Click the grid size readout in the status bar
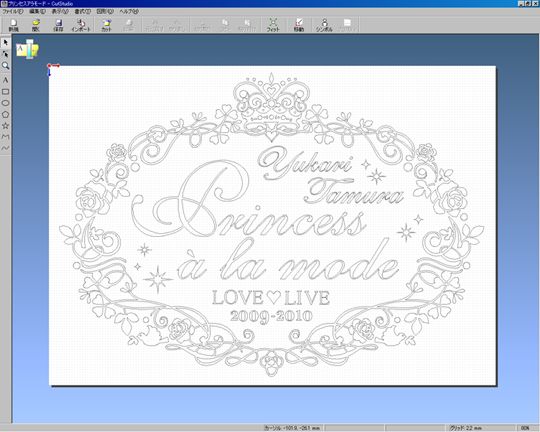Image resolution: width=540 pixels, height=432 pixels. [465, 428]
